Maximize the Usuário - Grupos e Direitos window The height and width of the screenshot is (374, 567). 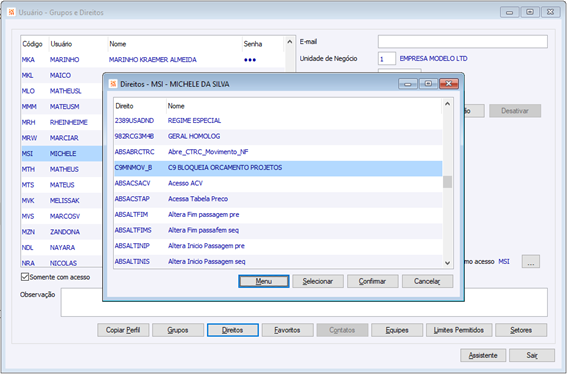(530, 12)
